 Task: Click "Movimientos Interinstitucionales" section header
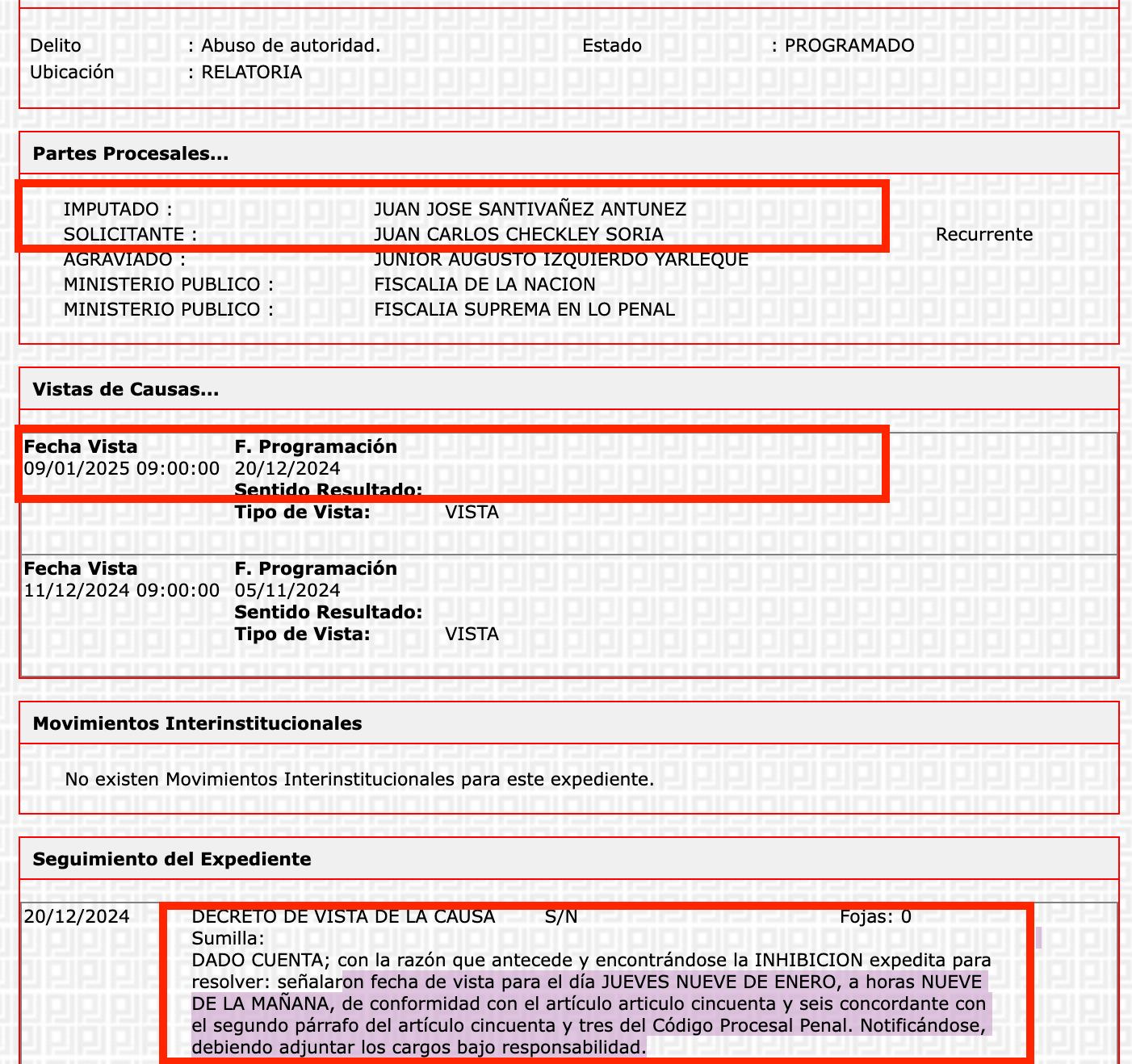click(x=197, y=724)
